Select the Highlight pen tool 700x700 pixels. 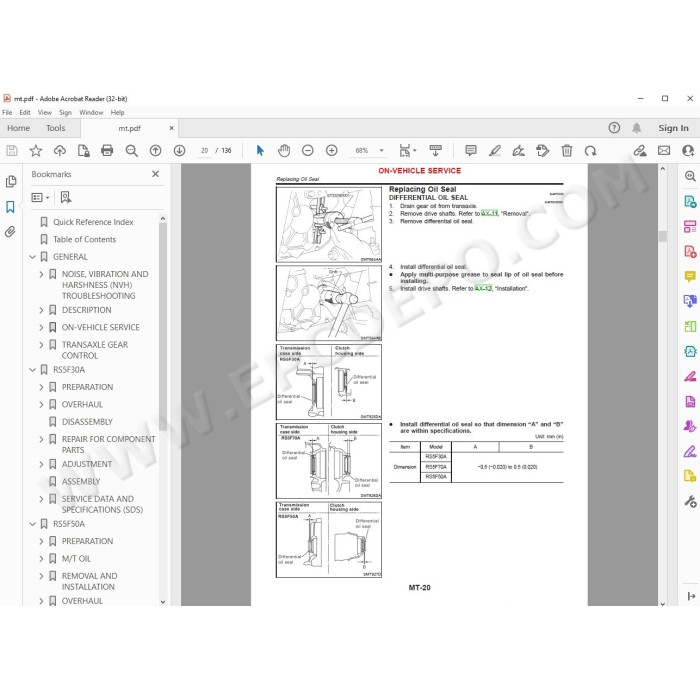coord(495,151)
